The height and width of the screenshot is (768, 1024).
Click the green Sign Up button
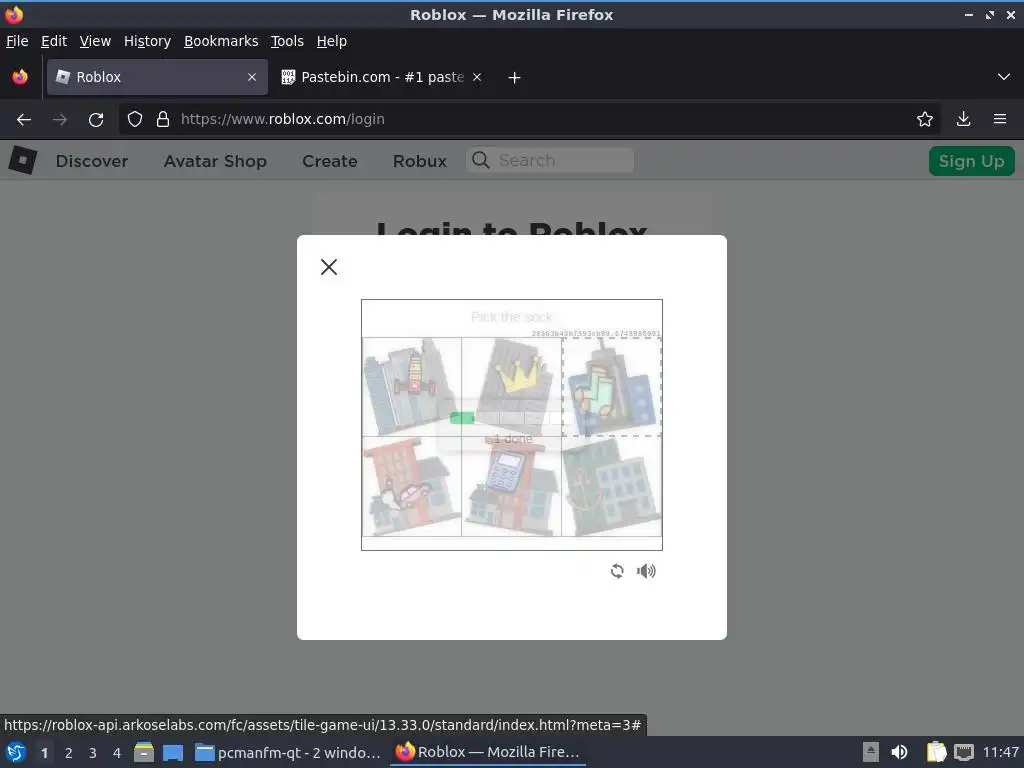971,161
